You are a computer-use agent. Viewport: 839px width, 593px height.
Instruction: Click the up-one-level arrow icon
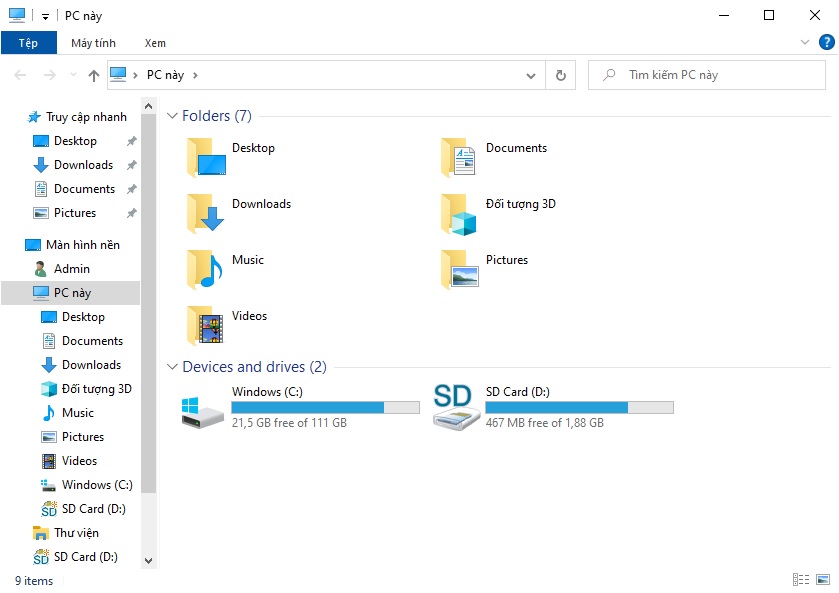coord(92,75)
